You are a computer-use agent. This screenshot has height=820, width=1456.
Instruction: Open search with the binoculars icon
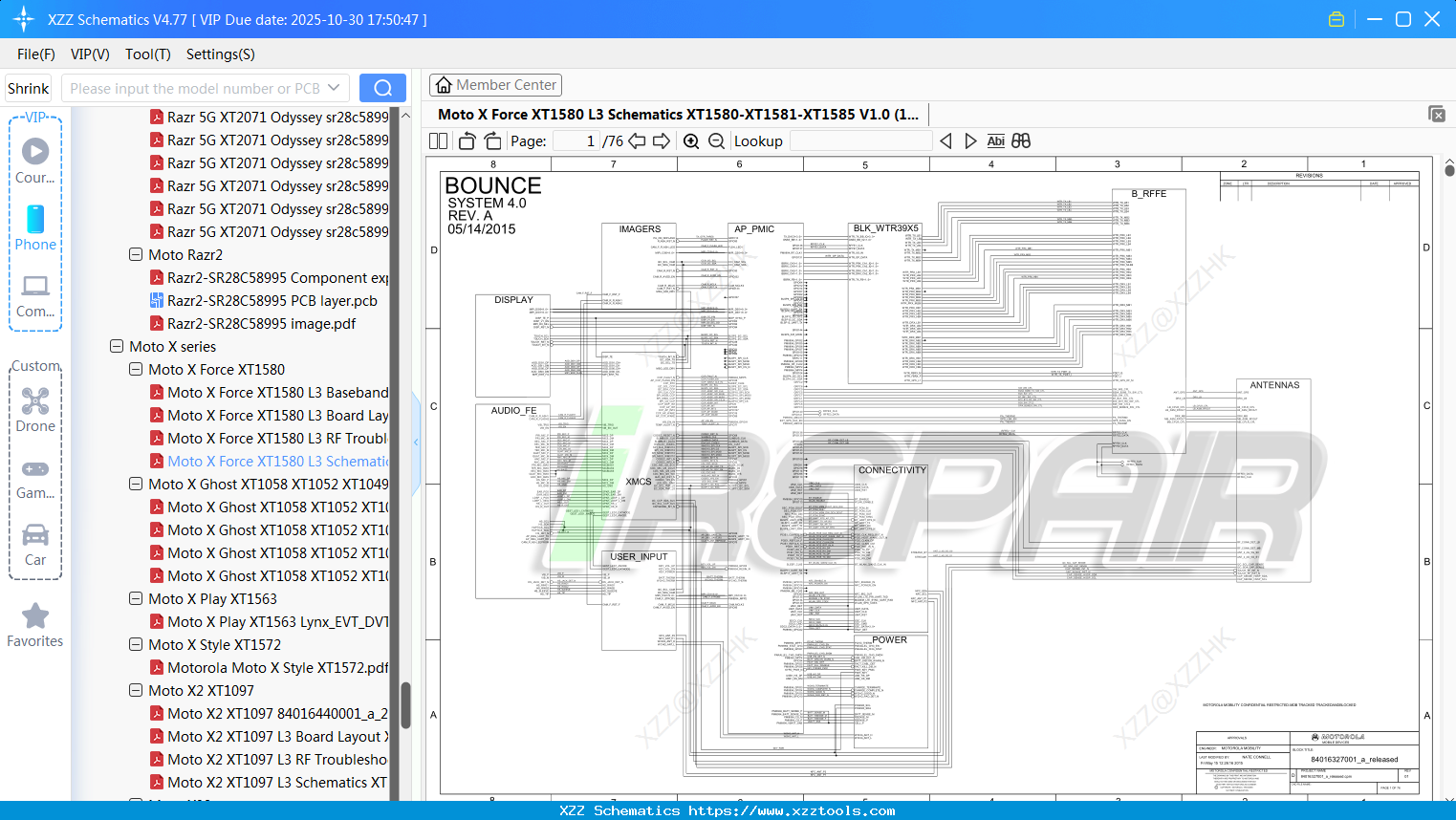1020,140
